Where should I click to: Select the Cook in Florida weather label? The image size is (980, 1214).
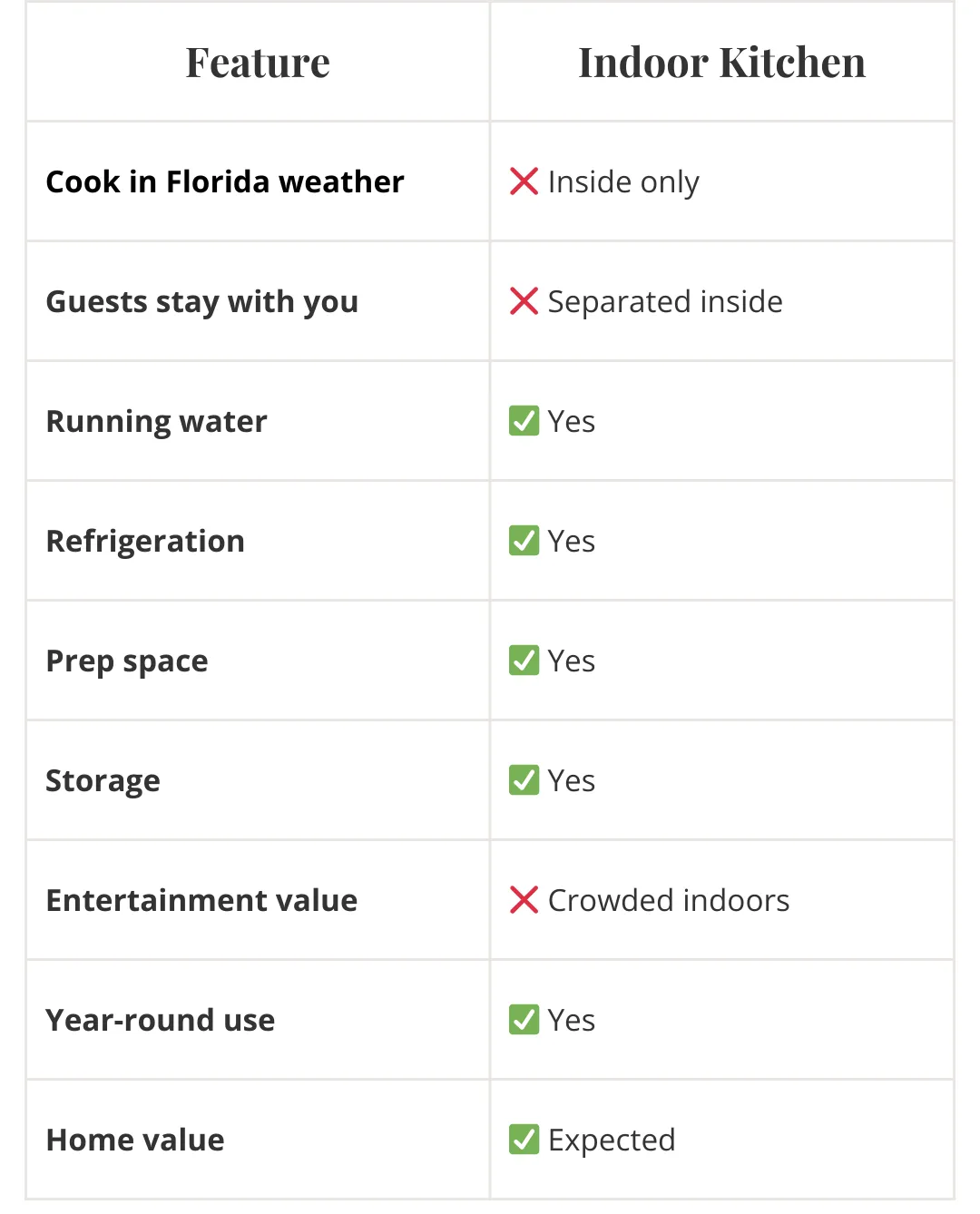[225, 181]
